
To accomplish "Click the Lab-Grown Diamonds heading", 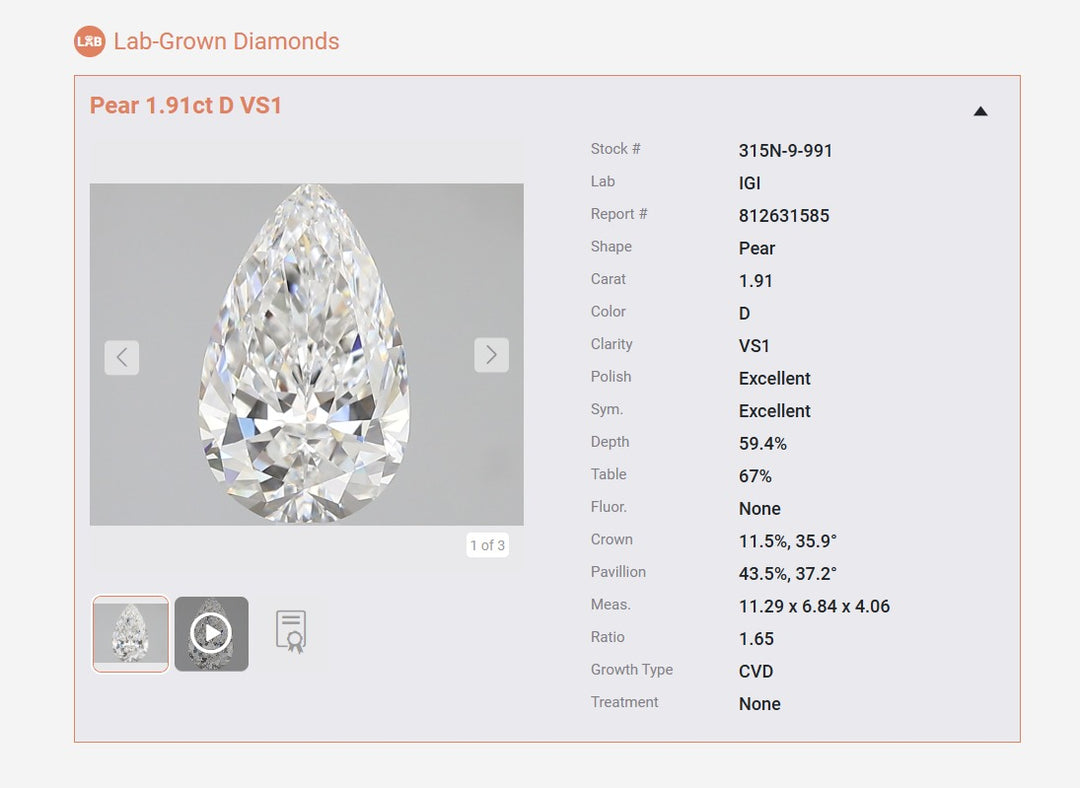I will coord(227,41).
